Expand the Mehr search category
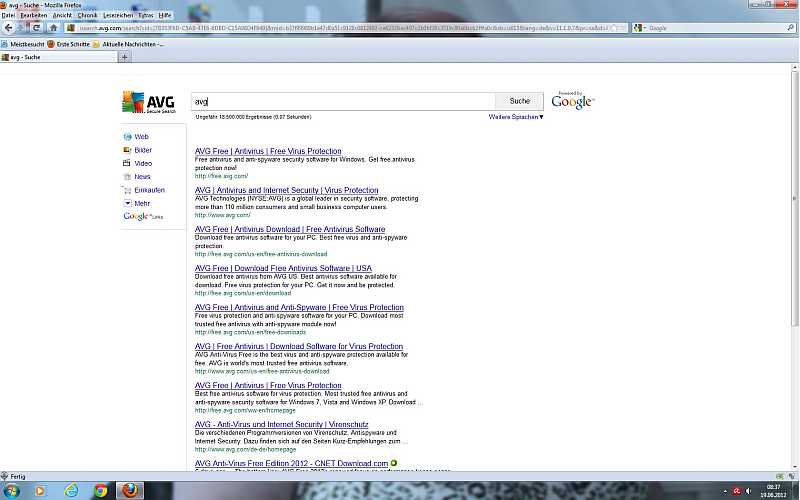 [137, 203]
